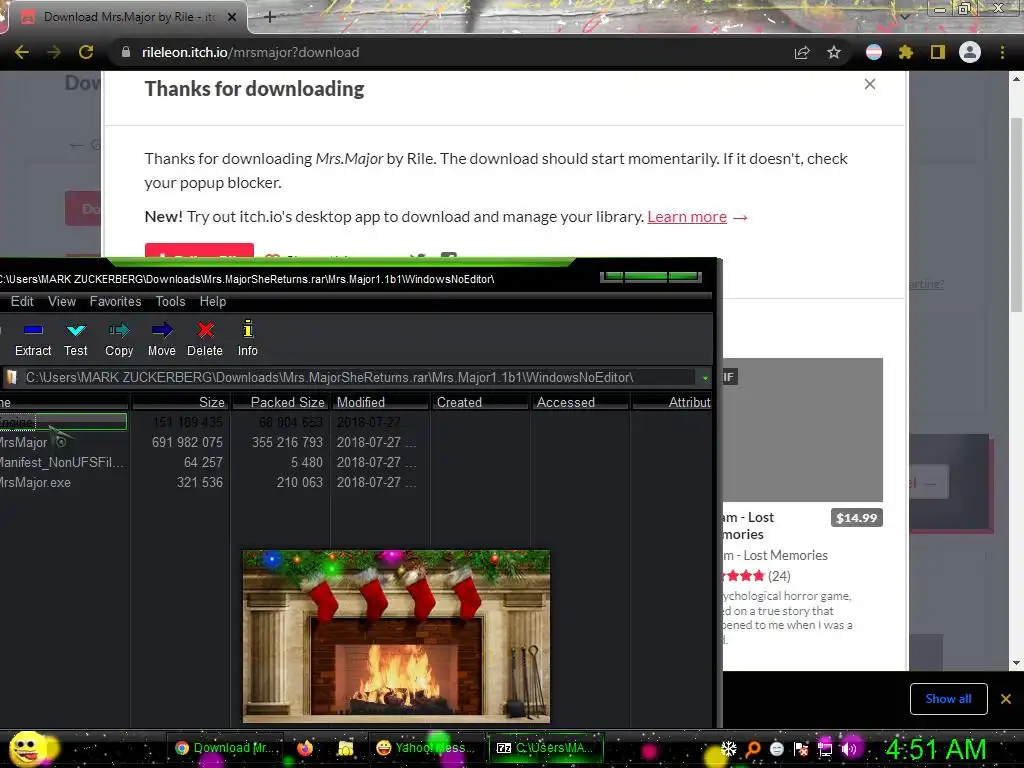
Task: Click the Move toolbar icon in 7-Zip
Action: (162, 330)
